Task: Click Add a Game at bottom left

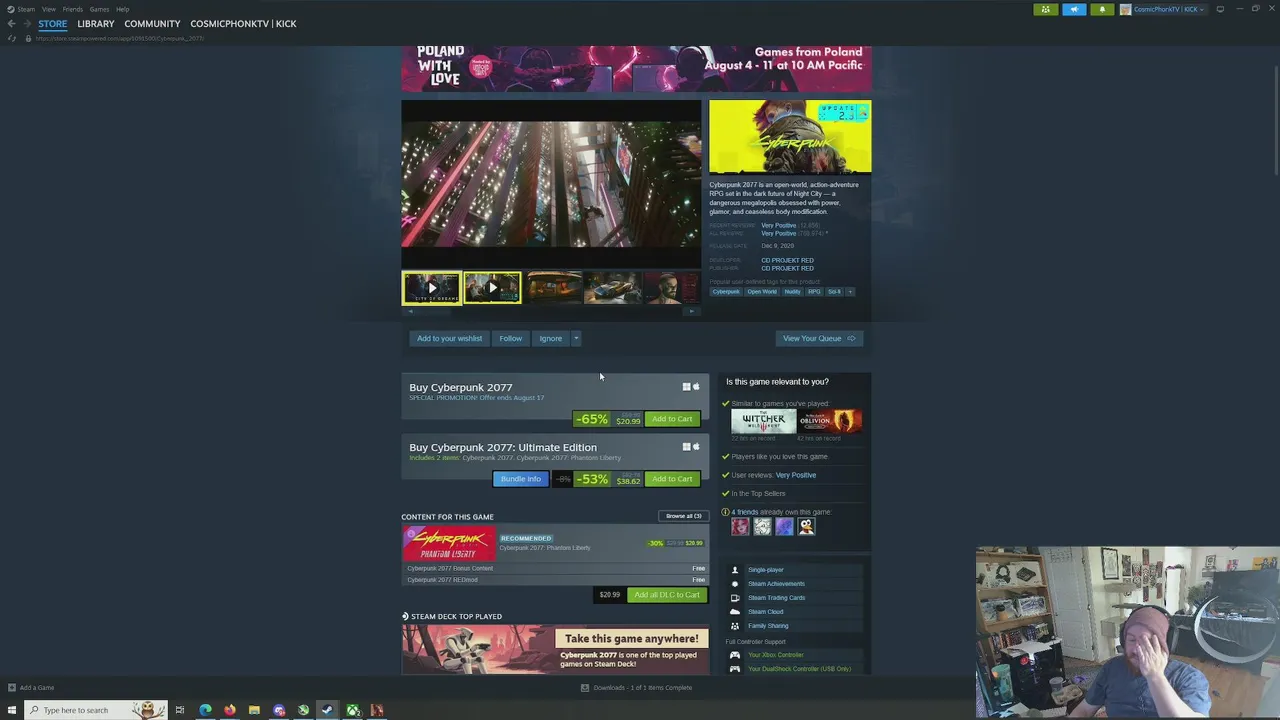Action: (x=31, y=688)
